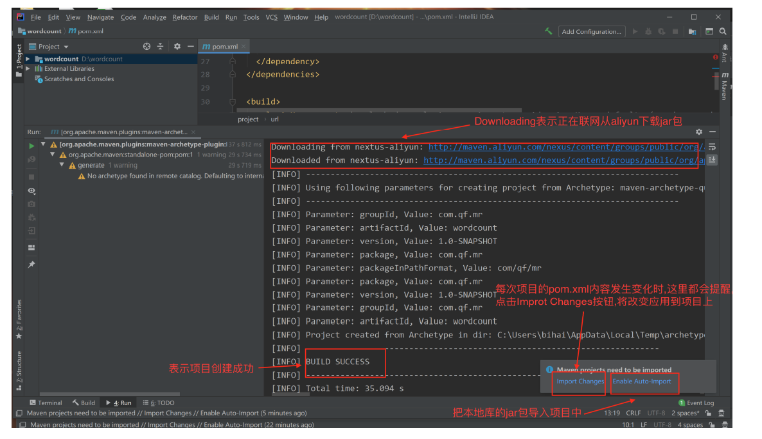Switch to the Terminal tool tab

(46, 403)
